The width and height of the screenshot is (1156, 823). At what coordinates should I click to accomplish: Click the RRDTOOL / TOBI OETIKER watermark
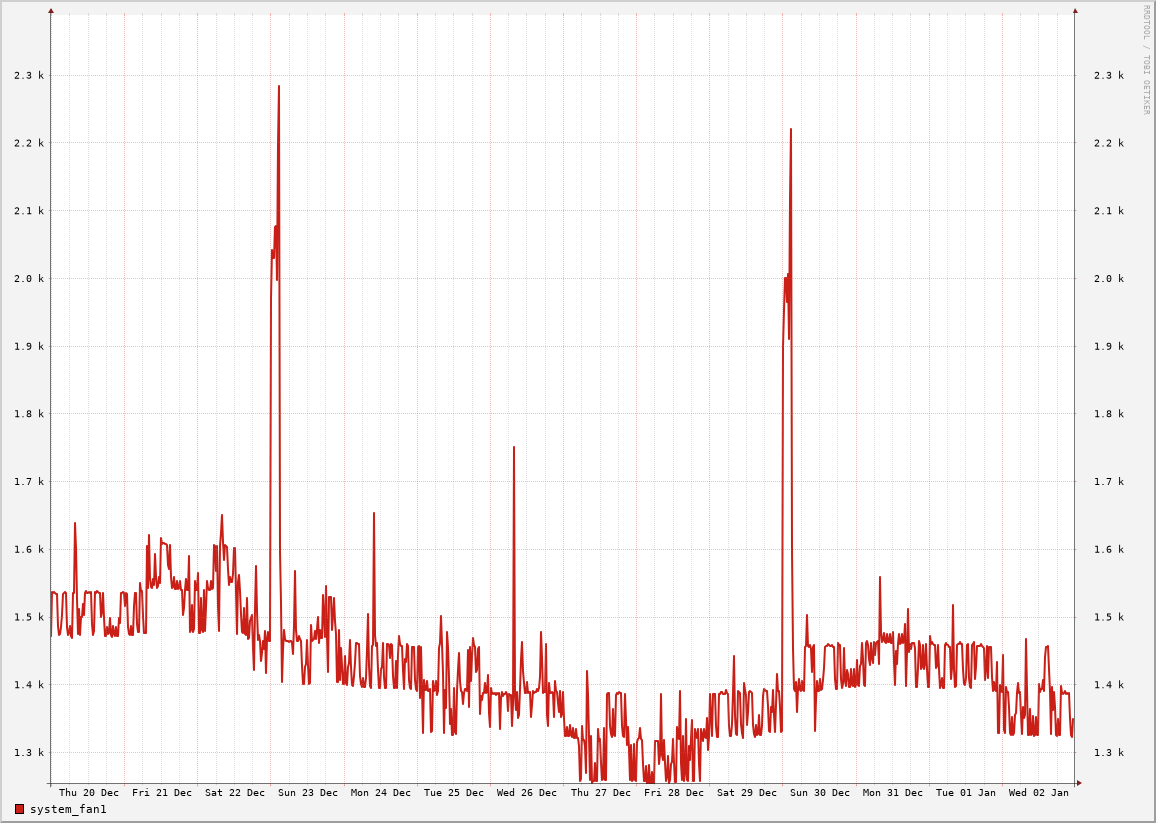point(1146,60)
